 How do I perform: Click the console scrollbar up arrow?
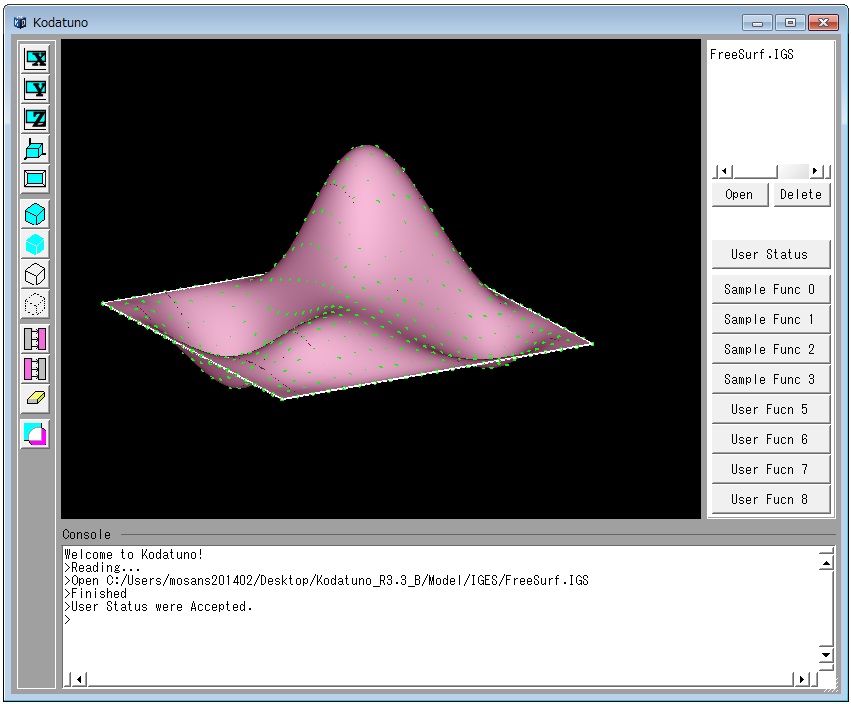click(825, 563)
